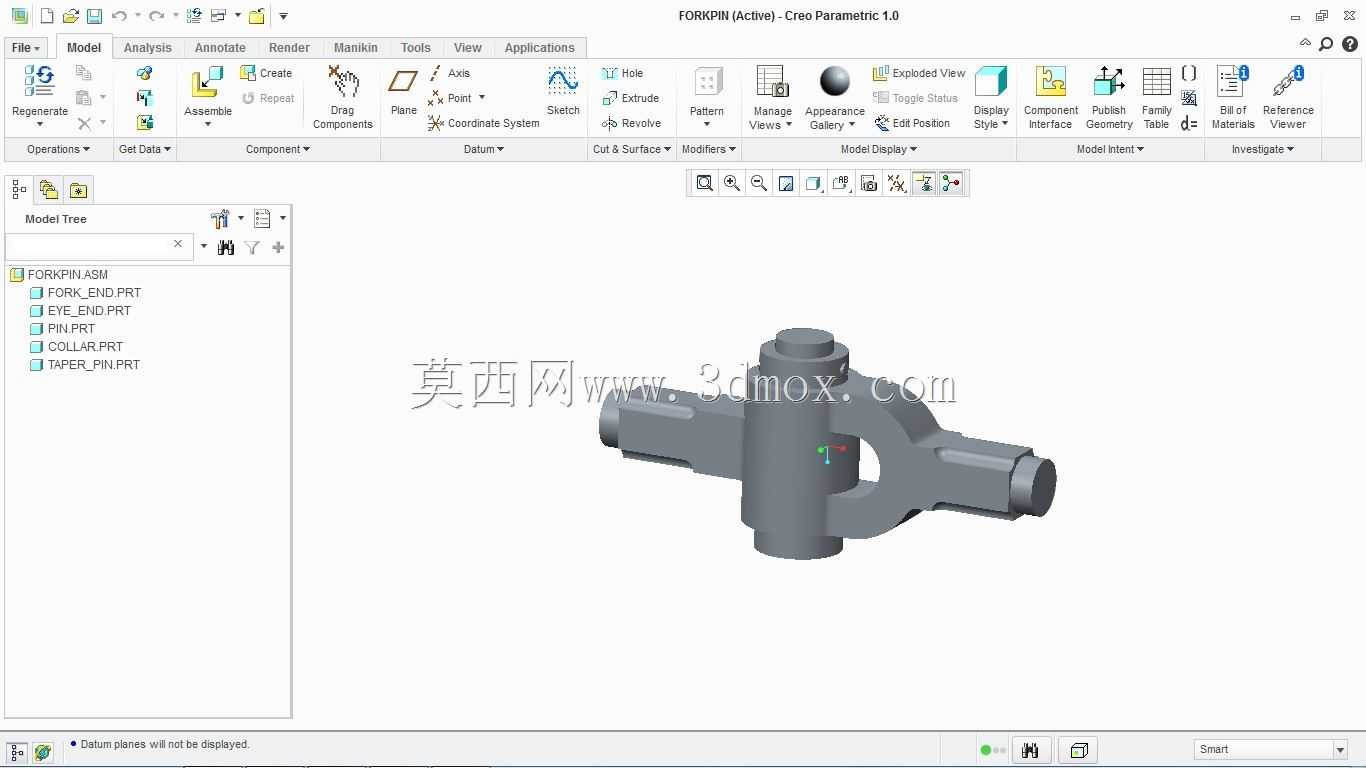The width and height of the screenshot is (1366, 768).
Task: Toggle datum display filters icon
Action: click(x=897, y=183)
